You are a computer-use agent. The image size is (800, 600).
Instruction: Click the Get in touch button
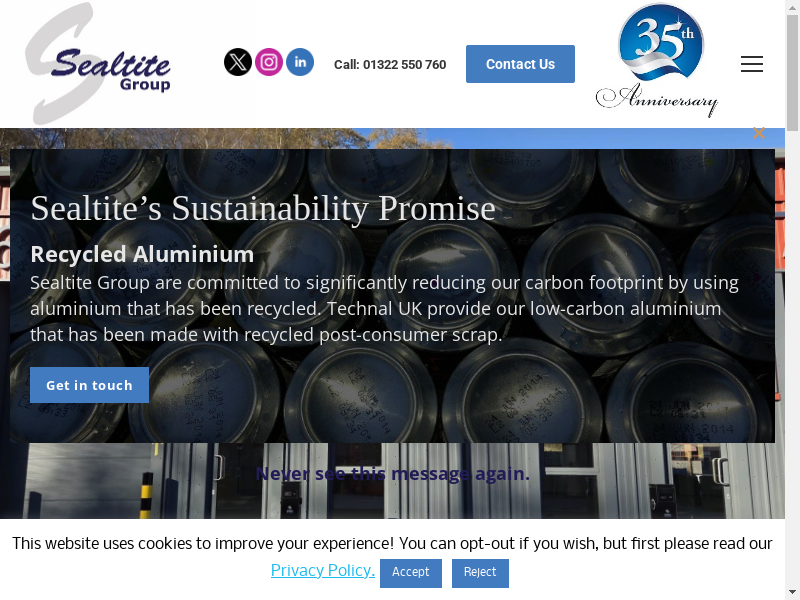(x=89, y=385)
